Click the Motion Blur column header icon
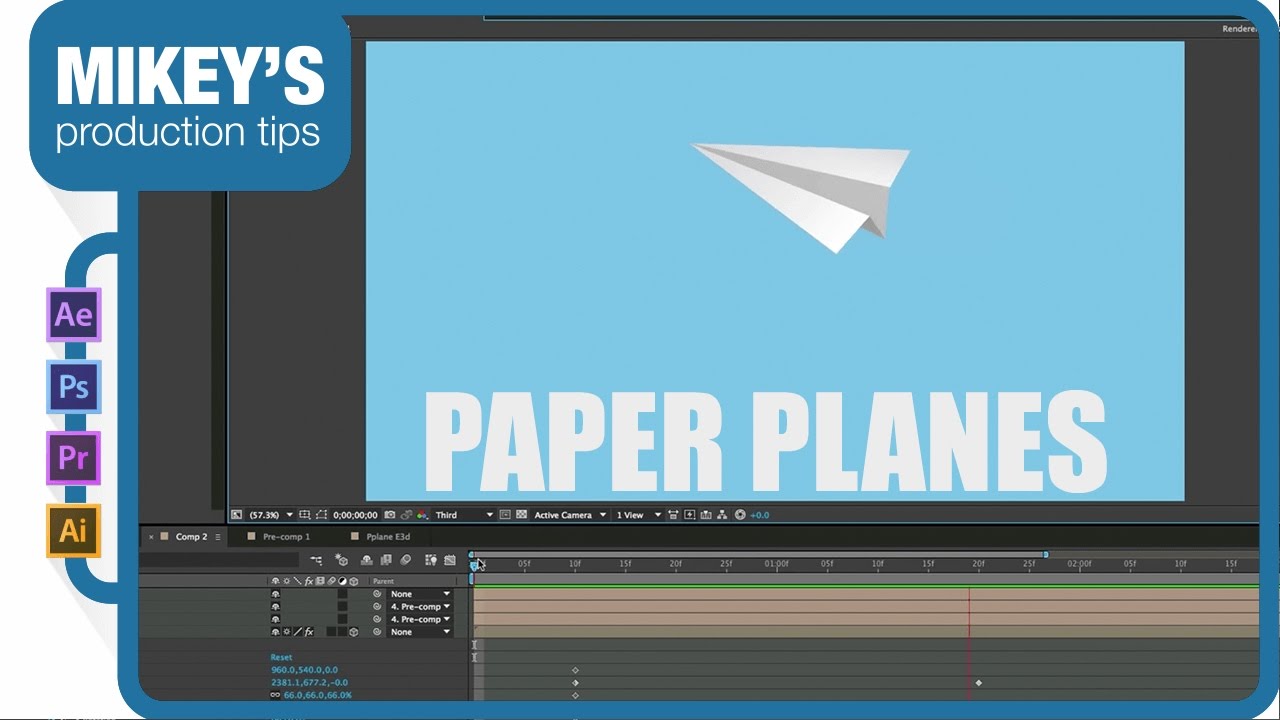The height and width of the screenshot is (720, 1280). (x=331, y=581)
